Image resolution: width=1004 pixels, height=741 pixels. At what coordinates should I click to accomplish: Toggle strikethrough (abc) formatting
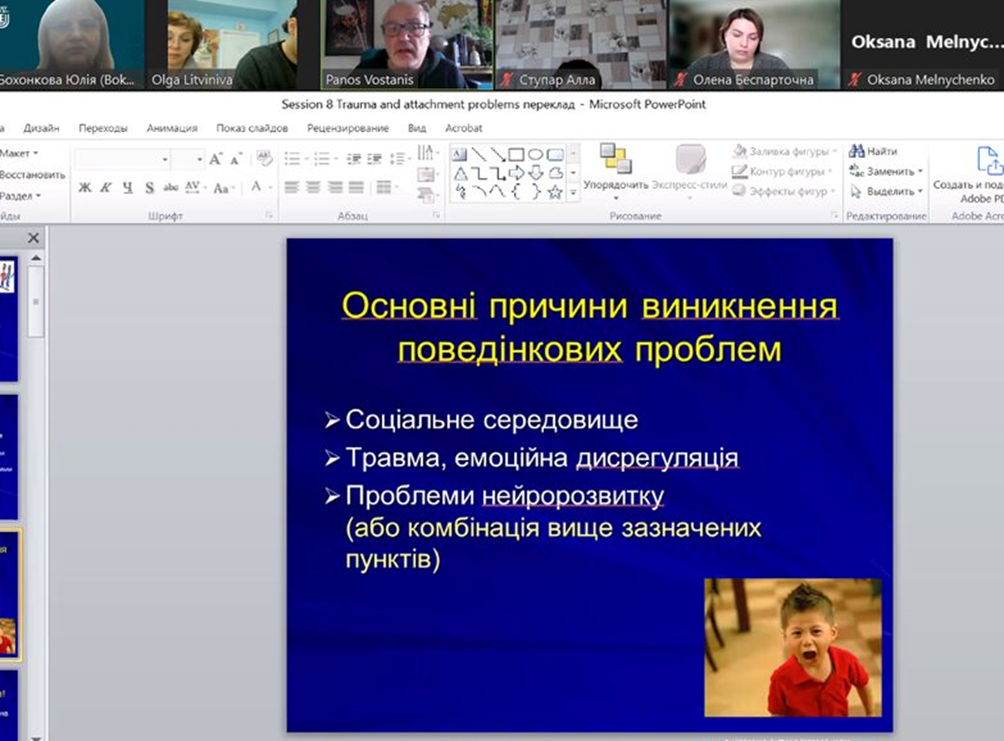[x=171, y=188]
